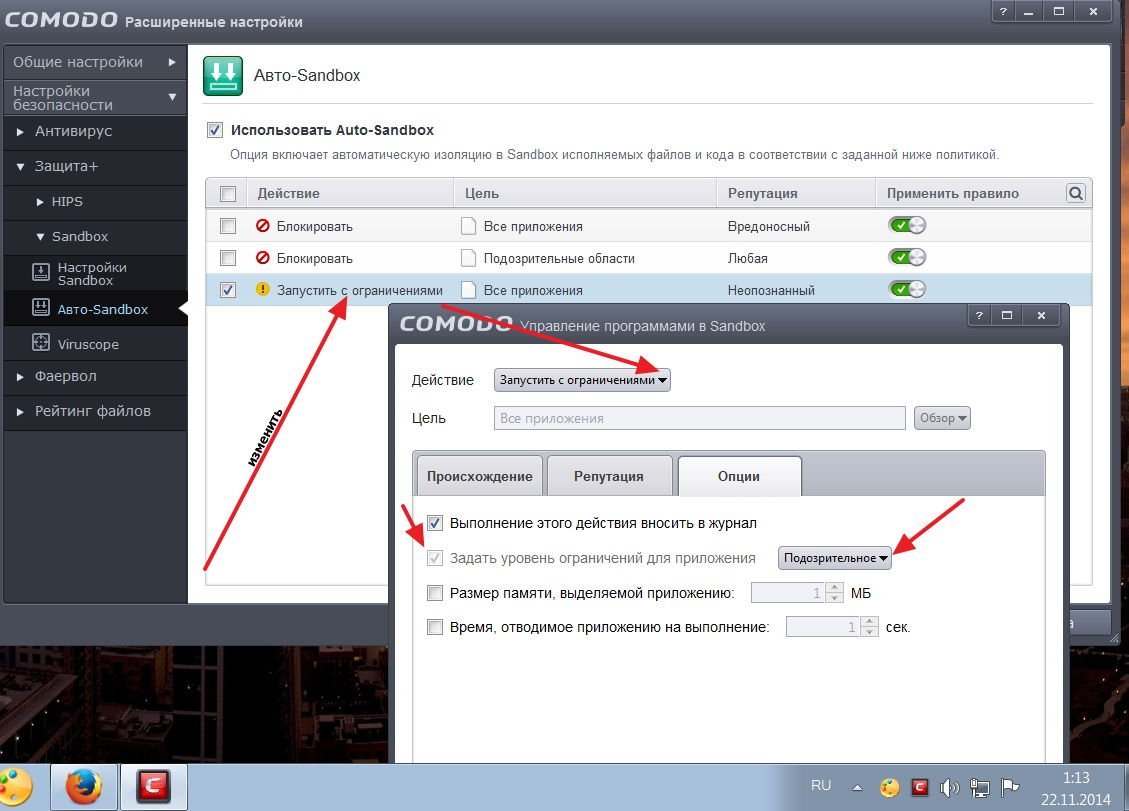1129x811 pixels.
Task: Open the Действие dropdown
Action: (x=582, y=380)
